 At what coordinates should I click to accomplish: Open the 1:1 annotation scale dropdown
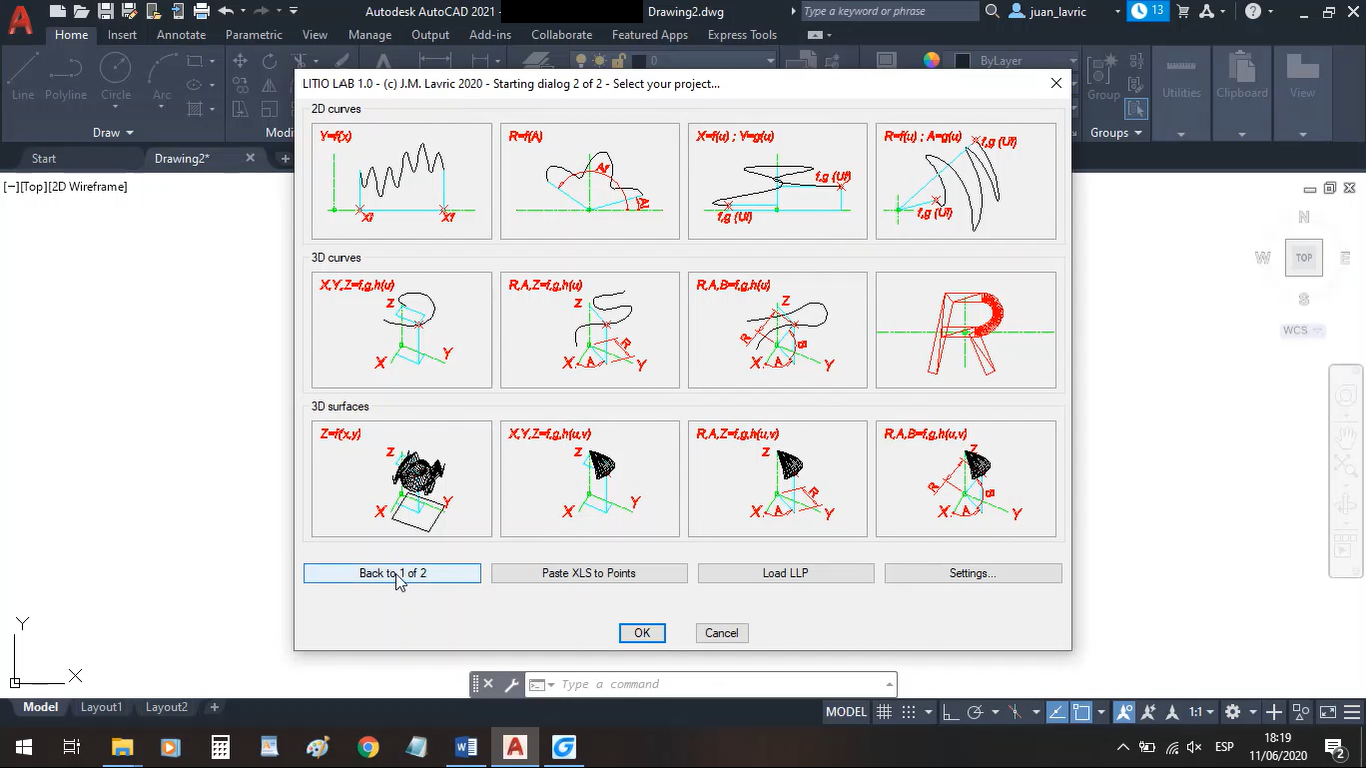1202,712
